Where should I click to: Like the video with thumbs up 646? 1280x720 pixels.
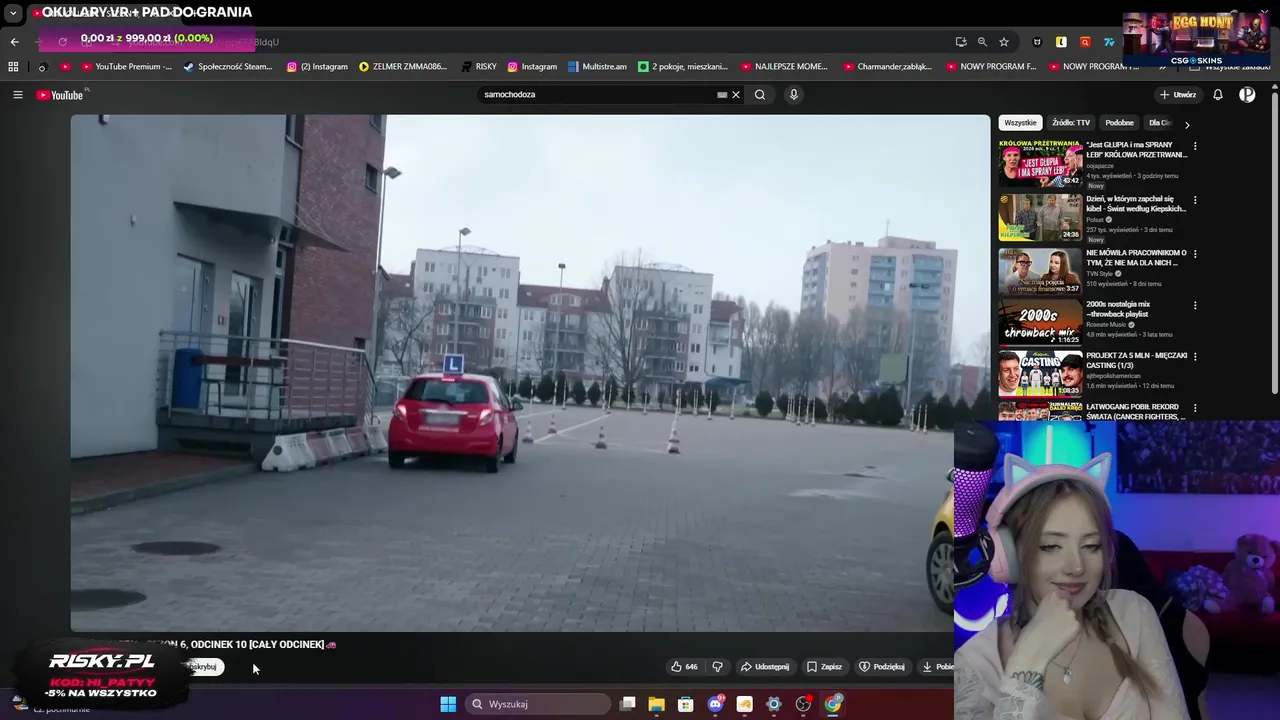click(684, 667)
